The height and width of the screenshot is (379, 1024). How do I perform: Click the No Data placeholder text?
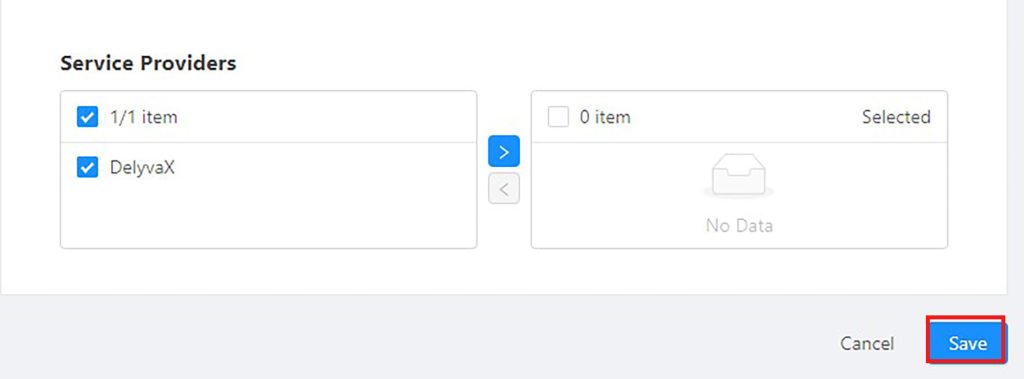(x=739, y=225)
